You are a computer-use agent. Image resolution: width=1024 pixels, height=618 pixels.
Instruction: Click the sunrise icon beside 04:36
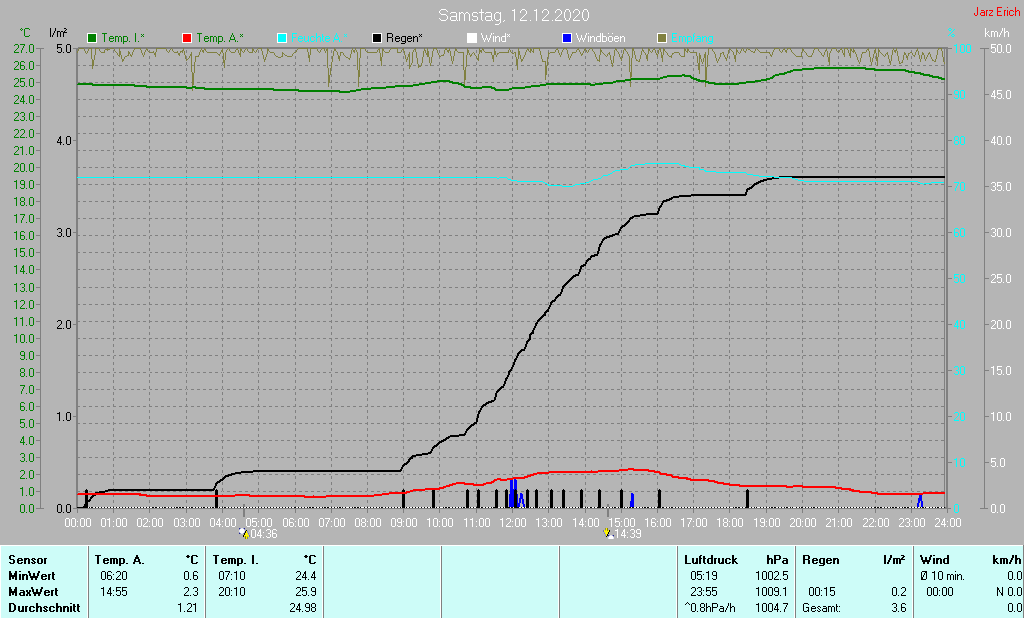244,533
